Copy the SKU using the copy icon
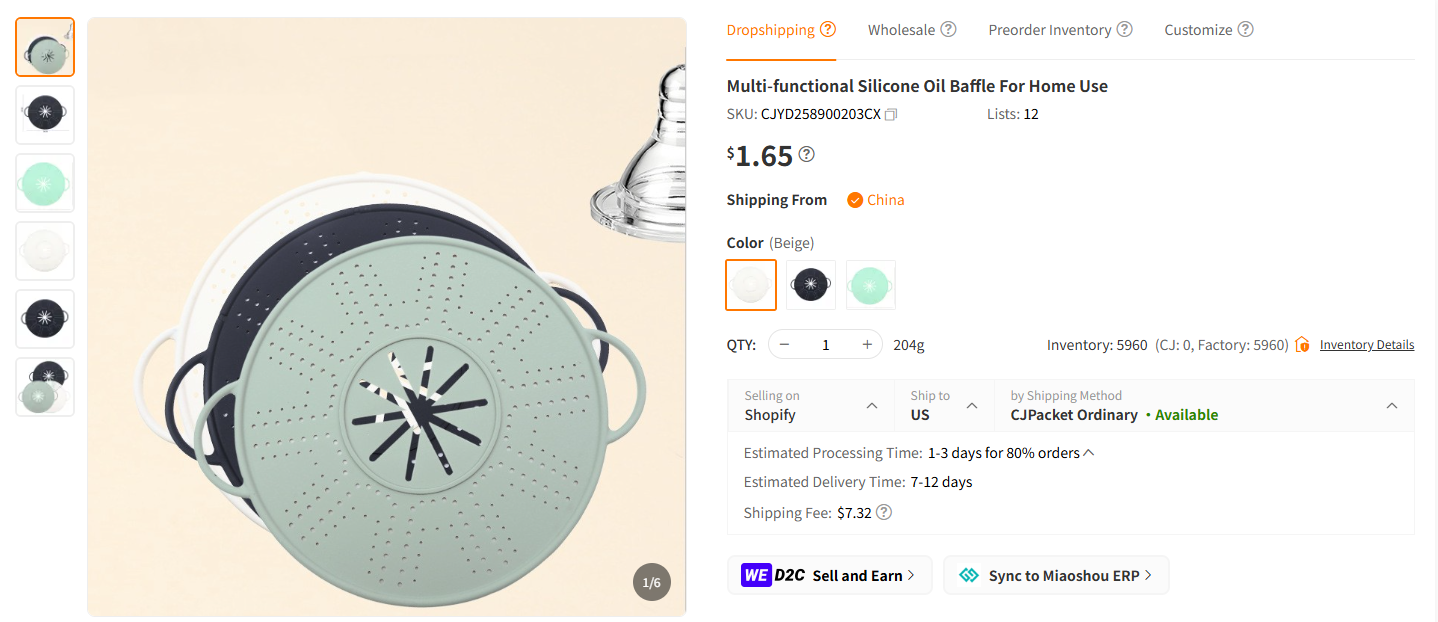Screen dimensions: 1438x622 point(890,114)
